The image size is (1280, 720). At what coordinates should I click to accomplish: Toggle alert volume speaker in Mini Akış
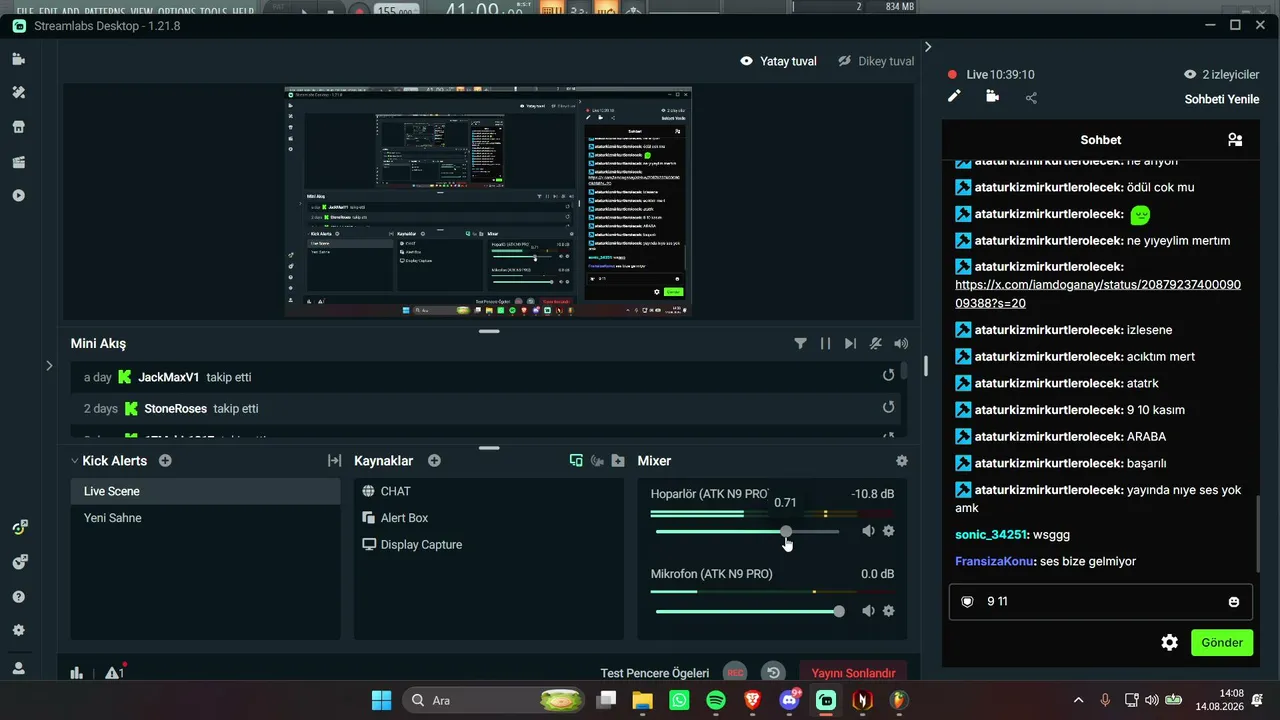tap(901, 343)
